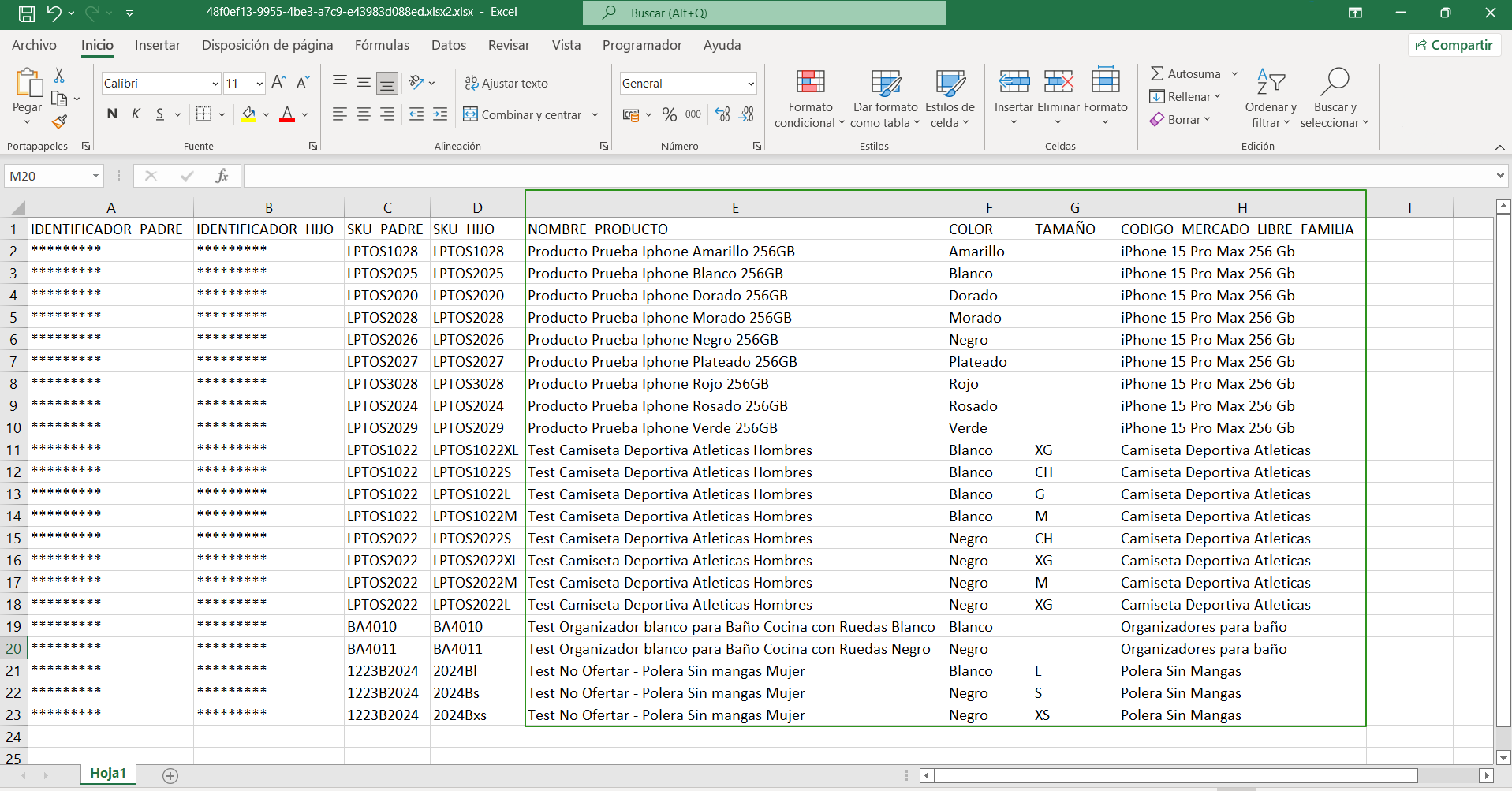Open Estilos de celda
This screenshot has height=791, width=1512.
pos(950,99)
